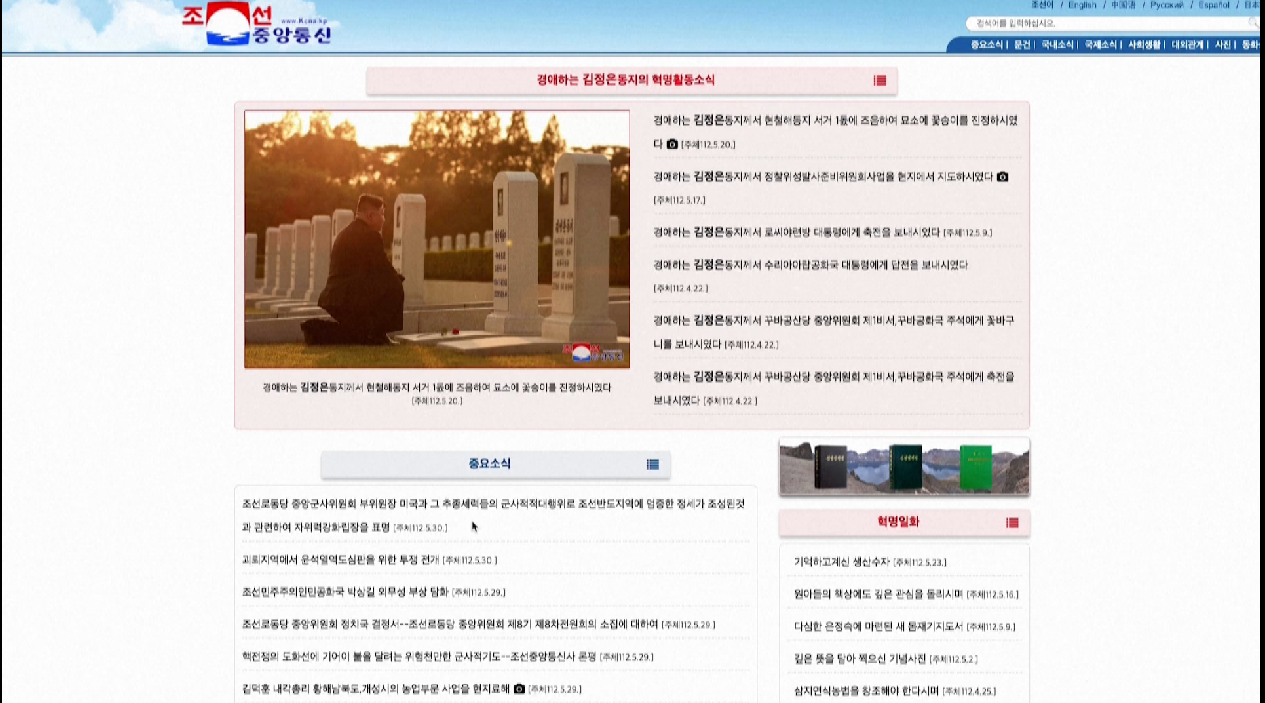Viewport: 1265px width, 703px height.
Task: Click into the search input field
Action: (1106, 23)
